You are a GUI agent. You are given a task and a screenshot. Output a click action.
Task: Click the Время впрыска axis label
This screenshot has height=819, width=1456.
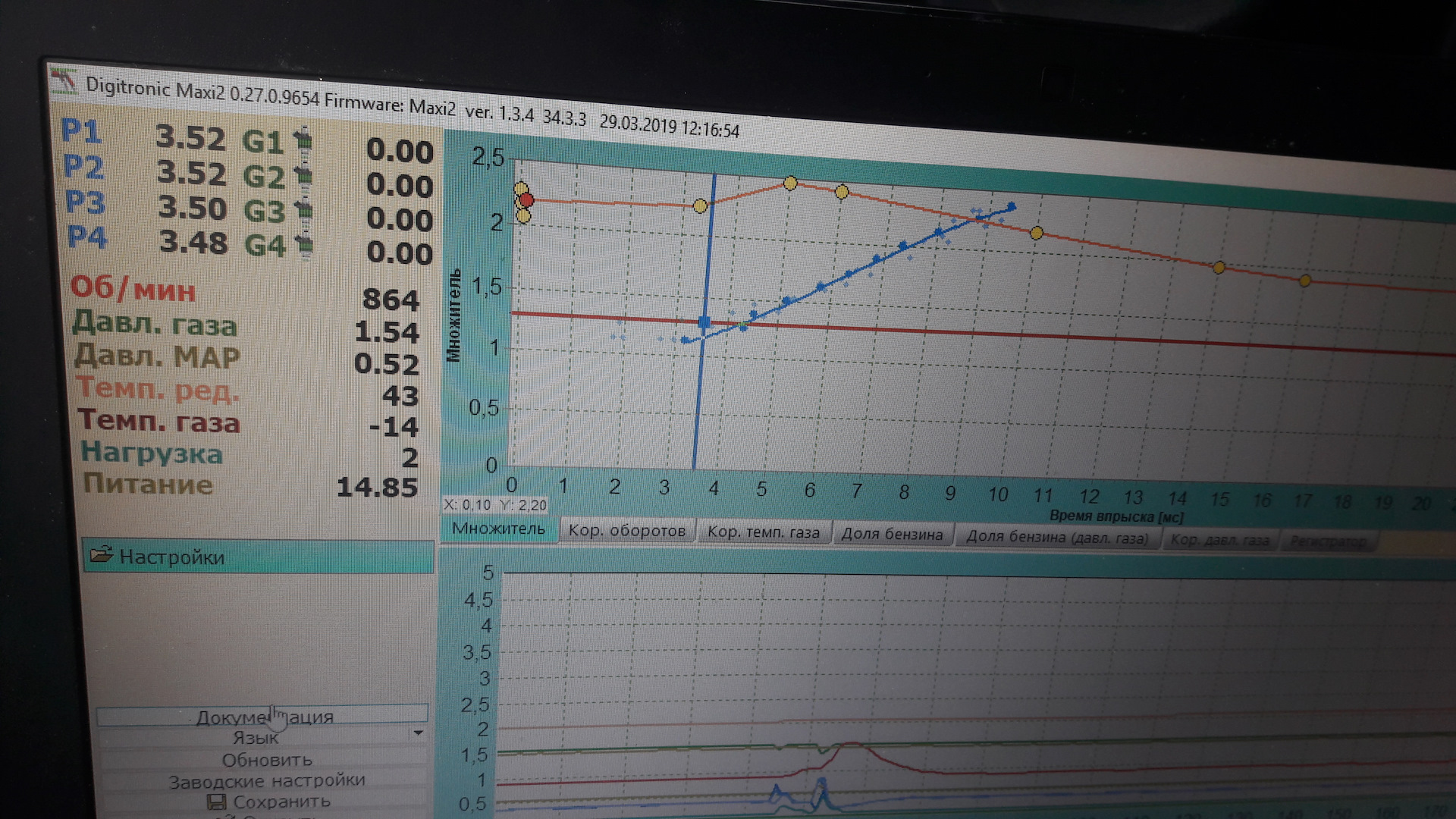pos(1116,516)
